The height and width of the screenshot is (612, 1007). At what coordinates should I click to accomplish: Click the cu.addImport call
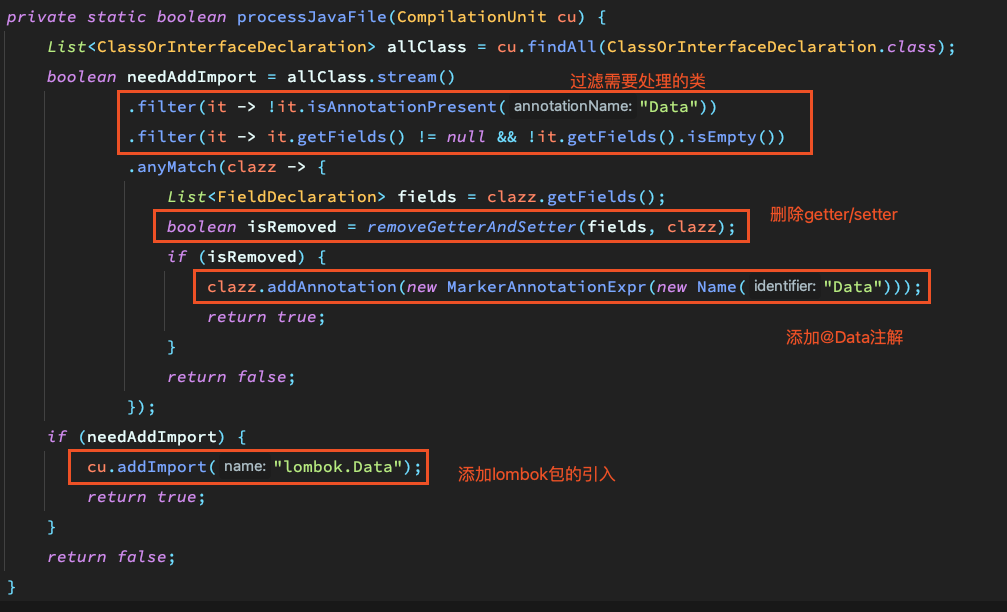(x=146, y=467)
